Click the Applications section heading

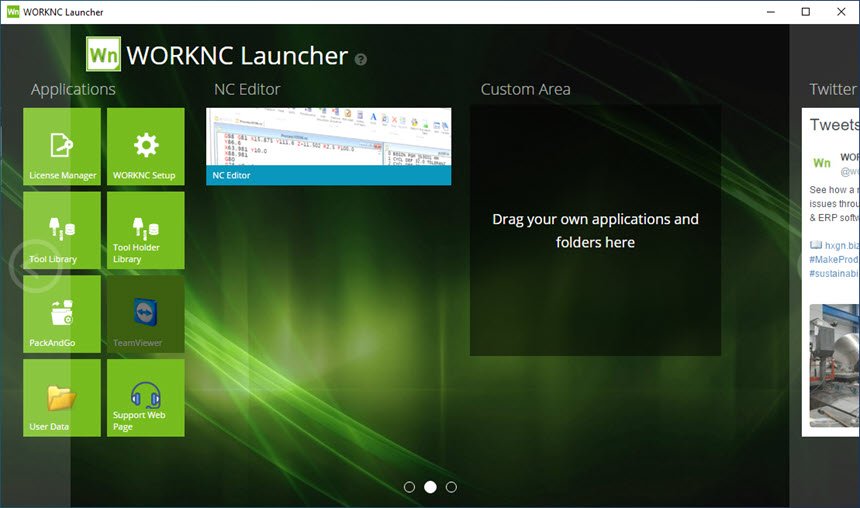click(73, 89)
